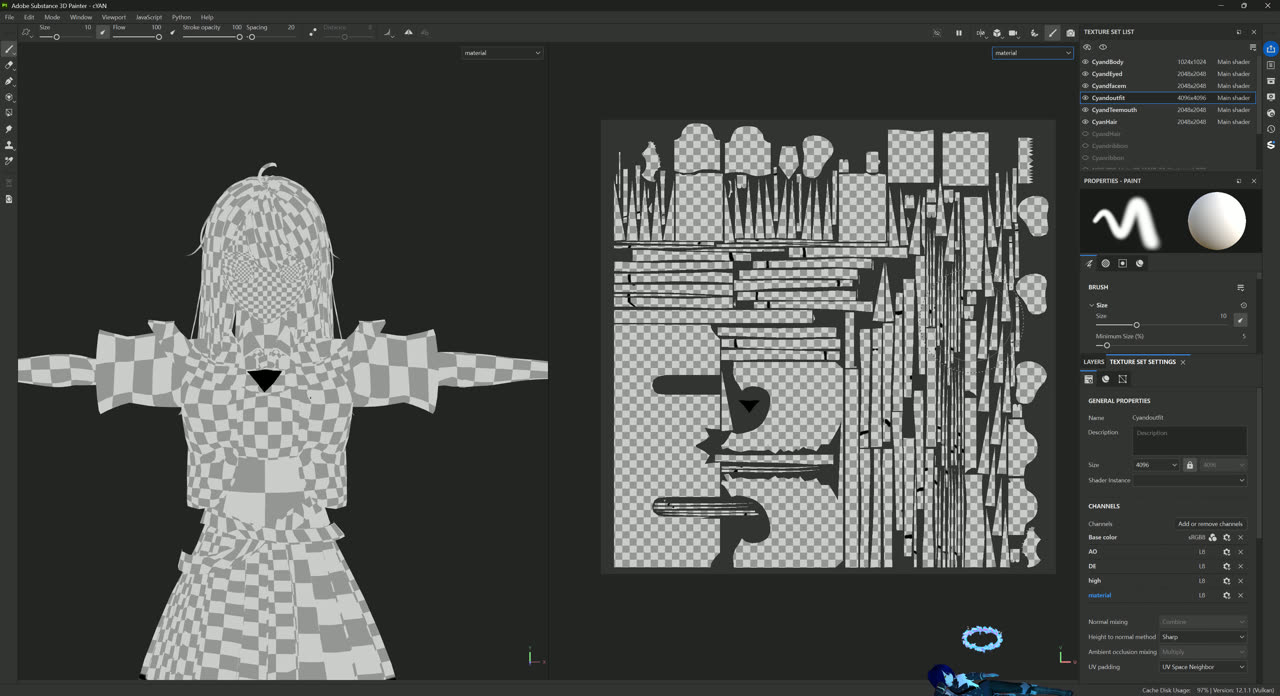Select the Cyandoutfit texture set row
Viewport: 1280px width, 696px height.
pos(1168,98)
